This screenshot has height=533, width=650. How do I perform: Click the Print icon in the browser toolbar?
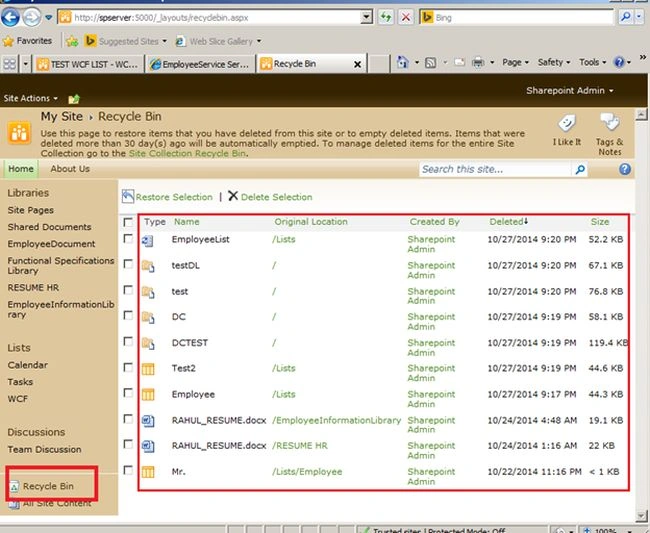tap(478, 63)
